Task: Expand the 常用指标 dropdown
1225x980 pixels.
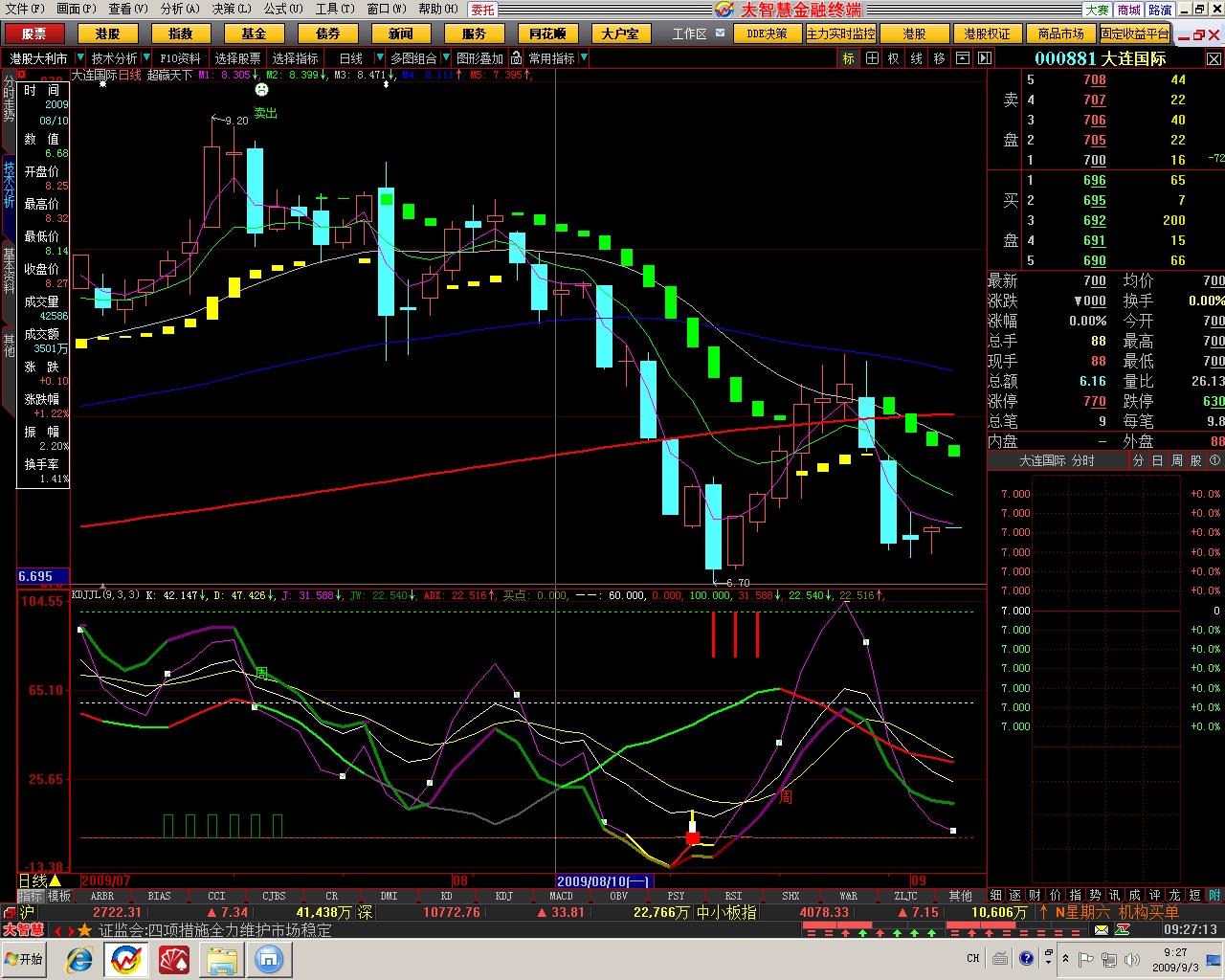Action: (x=584, y=58)
